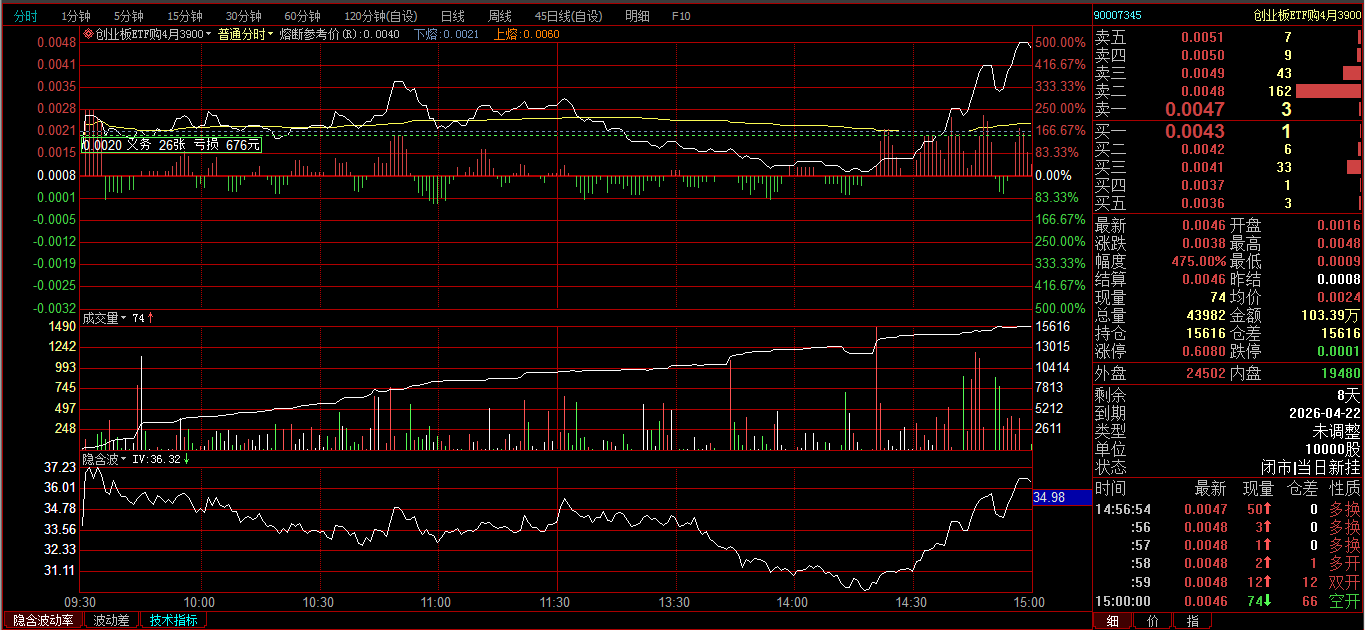Click the 卖二 volume bar of 162

1328,91
